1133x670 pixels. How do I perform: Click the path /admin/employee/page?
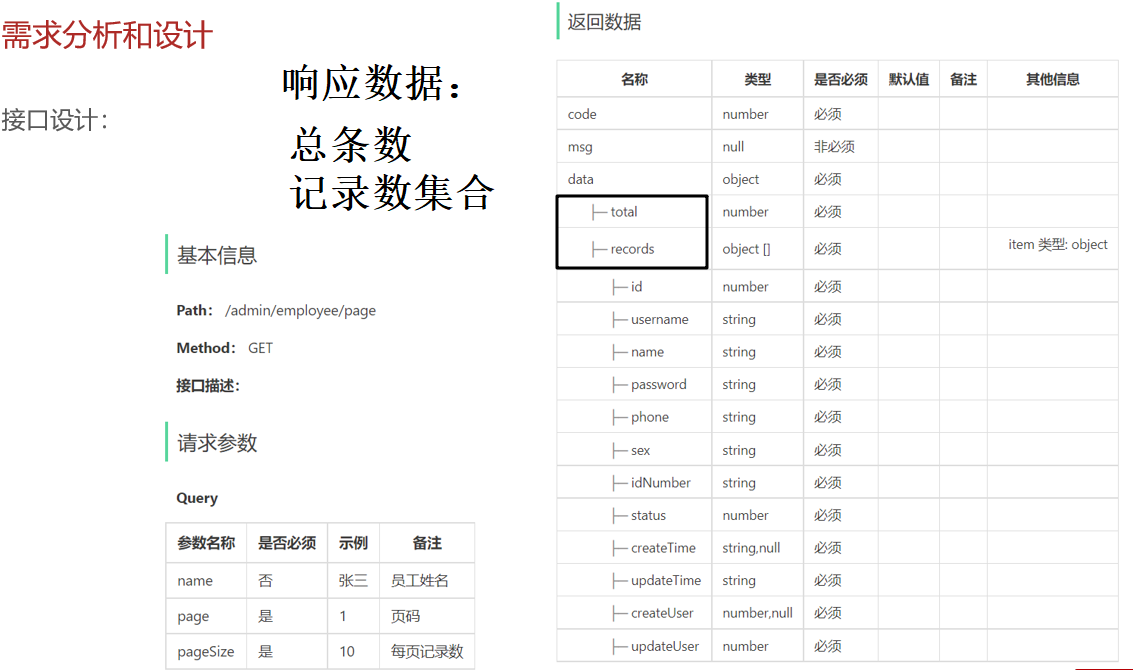[x=301, y=310]
